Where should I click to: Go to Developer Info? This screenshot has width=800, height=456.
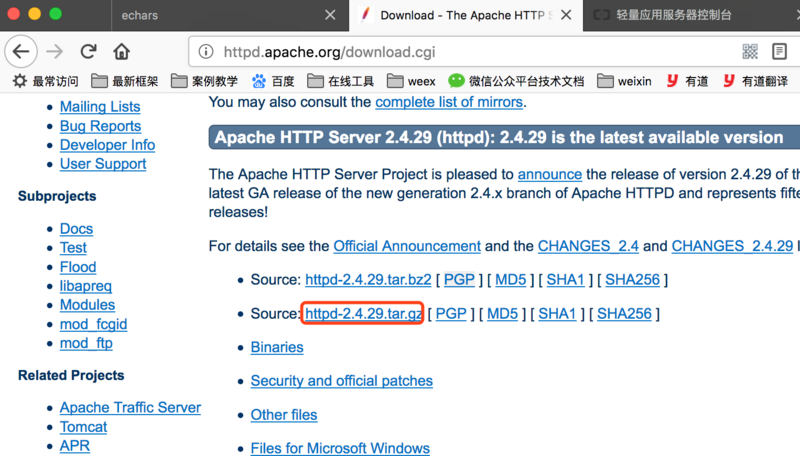107,145
